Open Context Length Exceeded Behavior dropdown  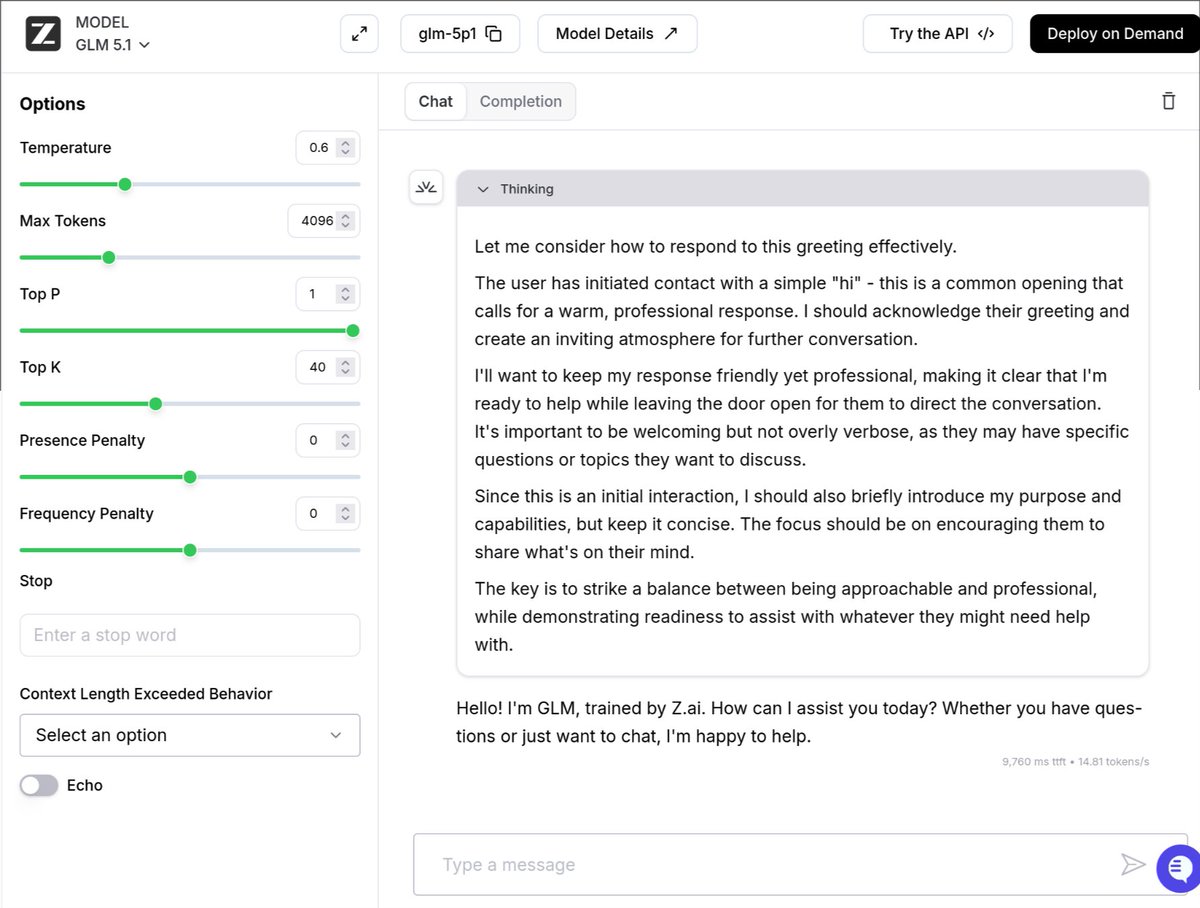(x=190, y=735)
